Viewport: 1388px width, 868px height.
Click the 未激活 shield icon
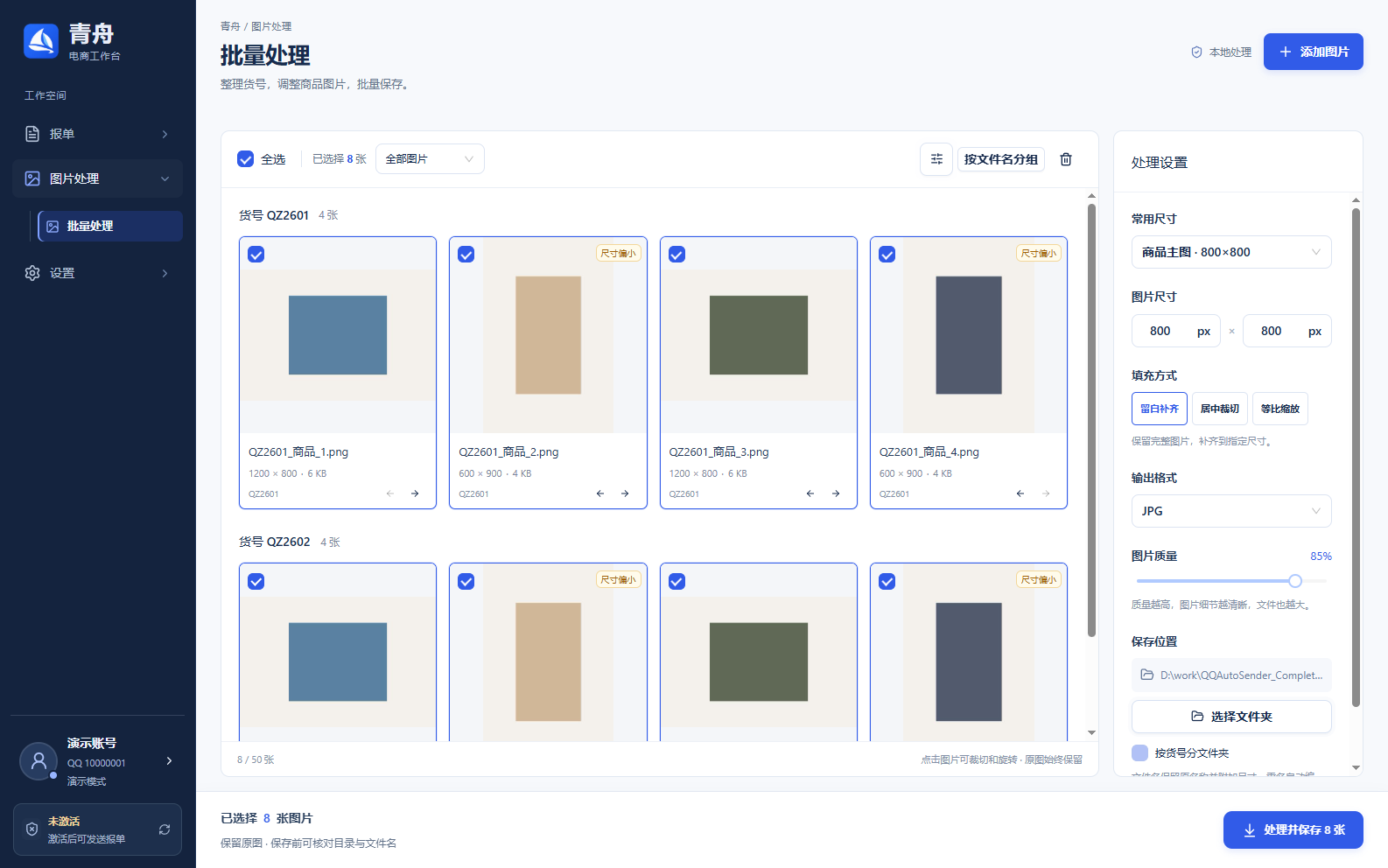pyautogui.click(x=32, y=829)
